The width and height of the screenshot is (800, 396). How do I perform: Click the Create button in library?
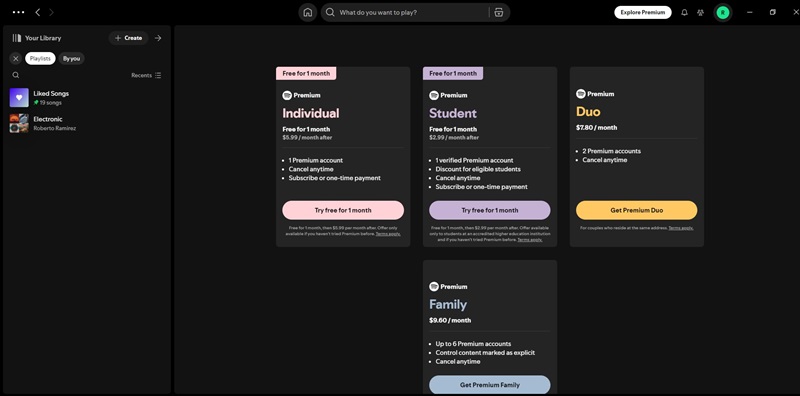129,38
